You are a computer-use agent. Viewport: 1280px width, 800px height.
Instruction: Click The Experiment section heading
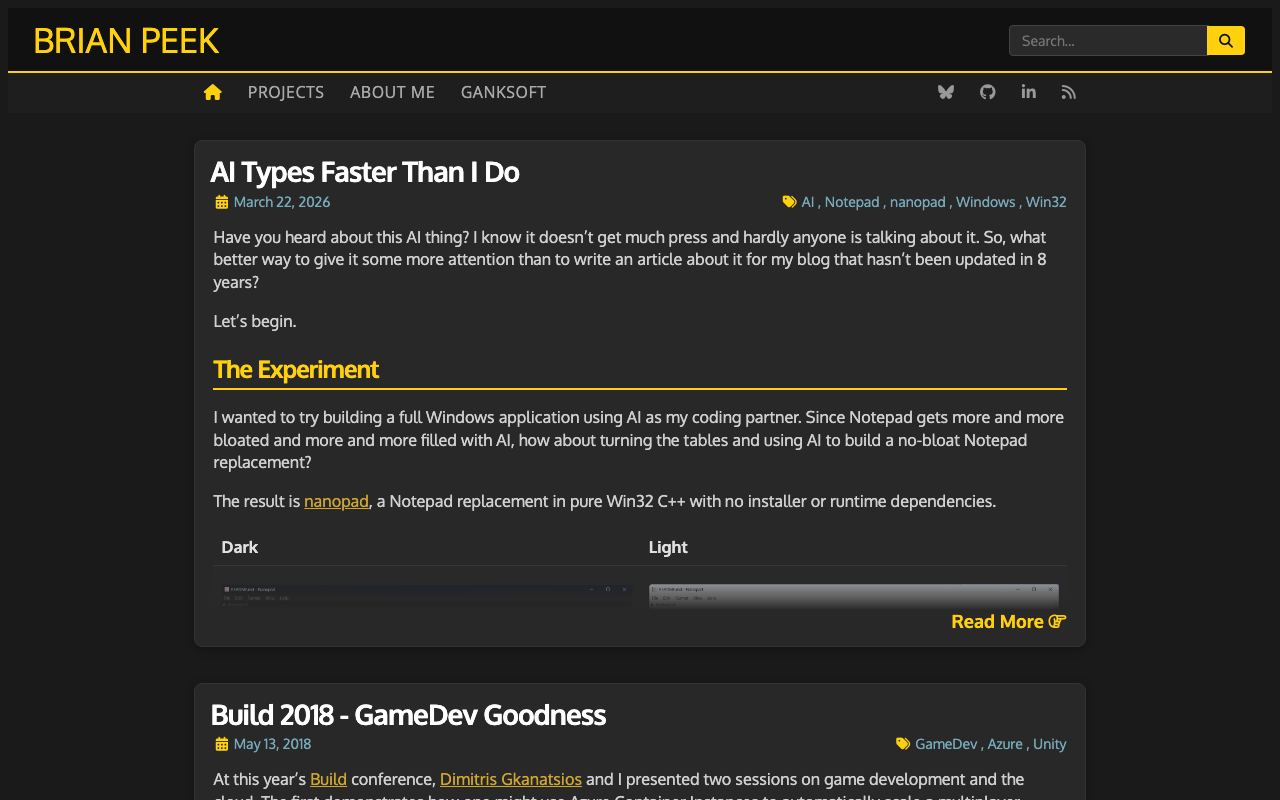pyautogui.click(x=296, y=369)
